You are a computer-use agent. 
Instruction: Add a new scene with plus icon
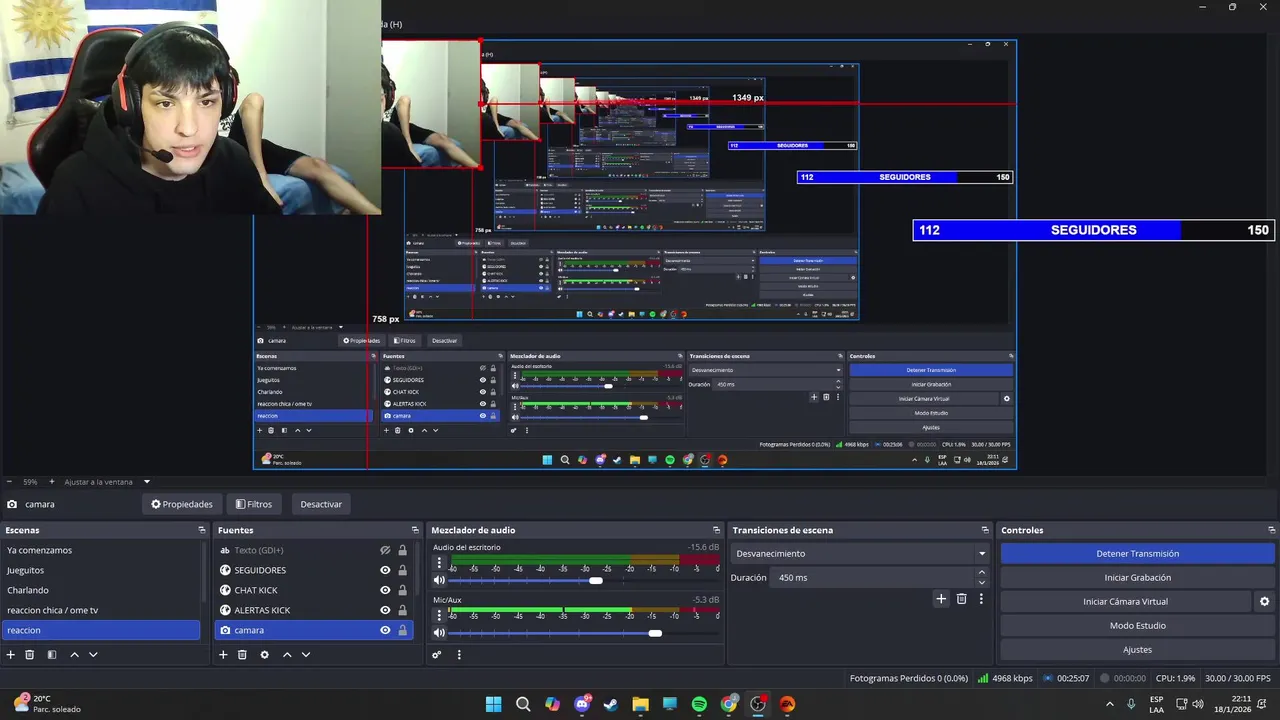tap(11, 655)
